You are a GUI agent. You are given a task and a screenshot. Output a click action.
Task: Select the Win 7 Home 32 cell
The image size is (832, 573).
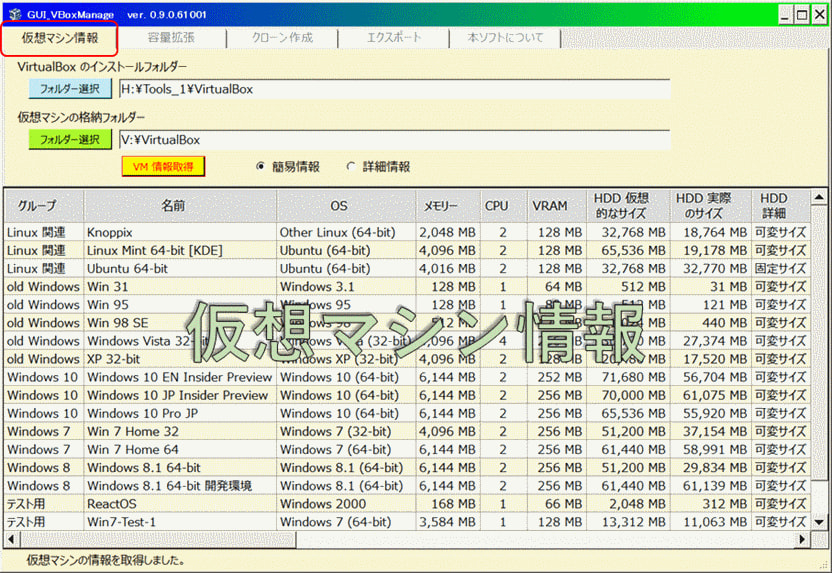click(180, 431)
